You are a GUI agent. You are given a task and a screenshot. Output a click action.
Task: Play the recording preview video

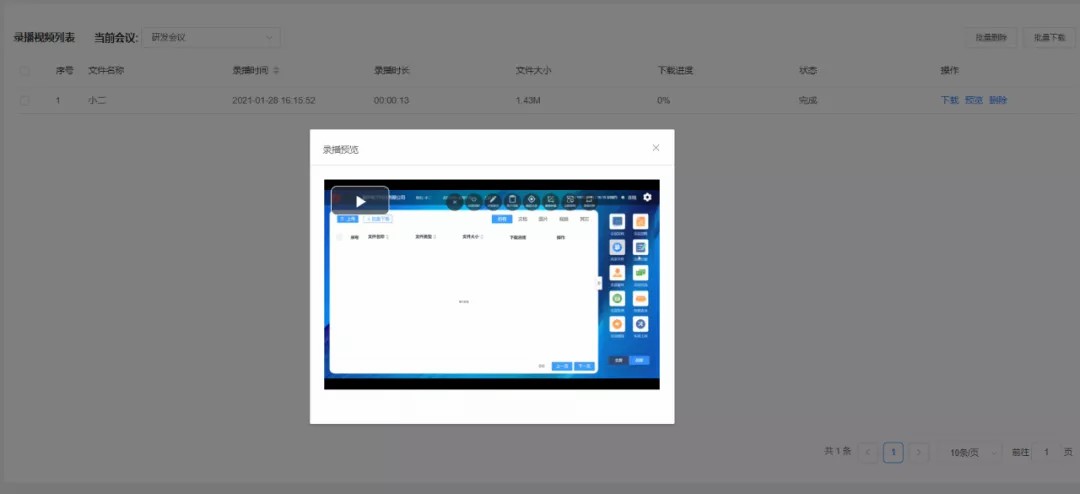tap(360, 201)
